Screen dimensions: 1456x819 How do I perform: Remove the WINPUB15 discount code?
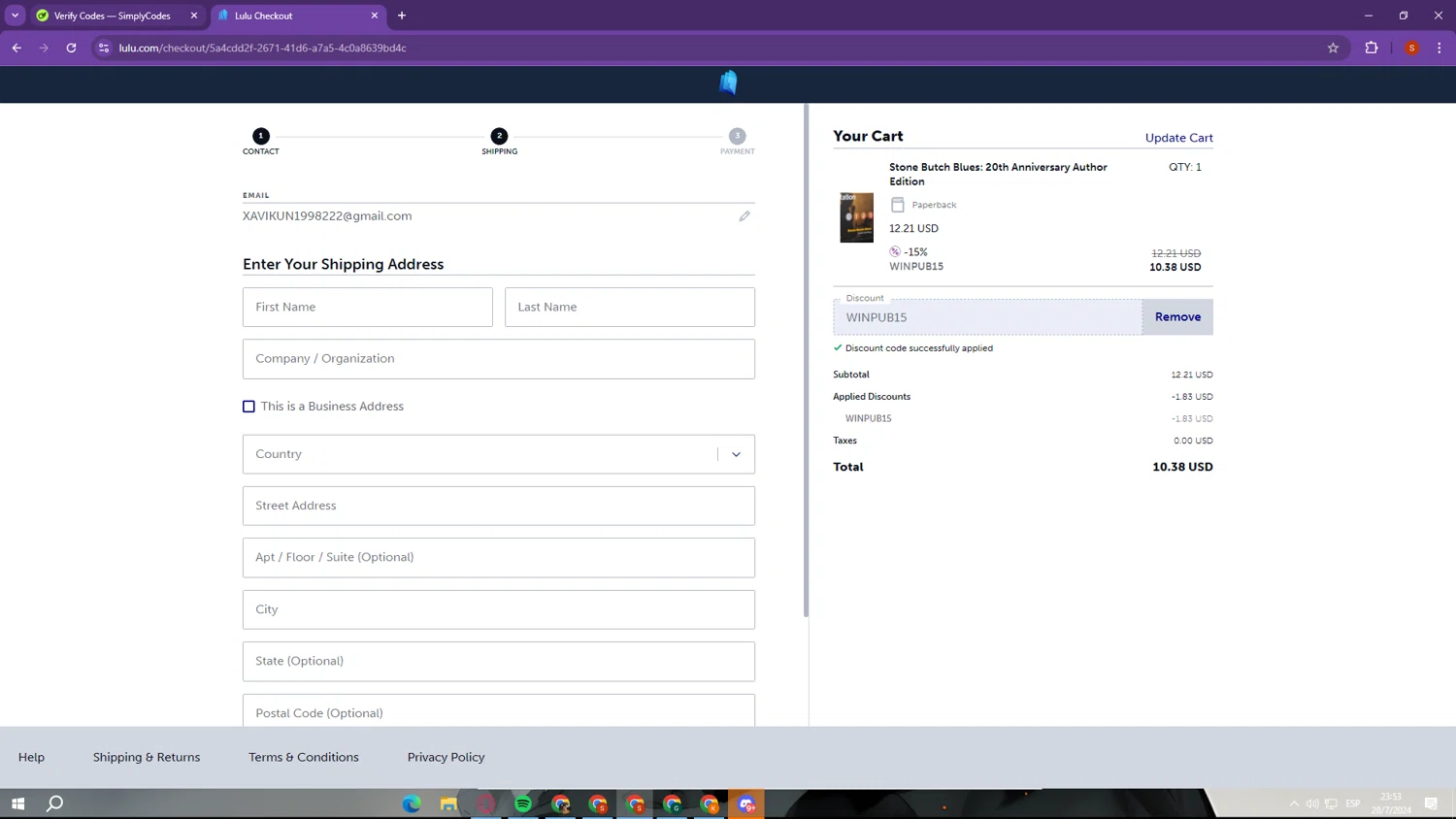pyautogui.click(x=1177, y=317)
